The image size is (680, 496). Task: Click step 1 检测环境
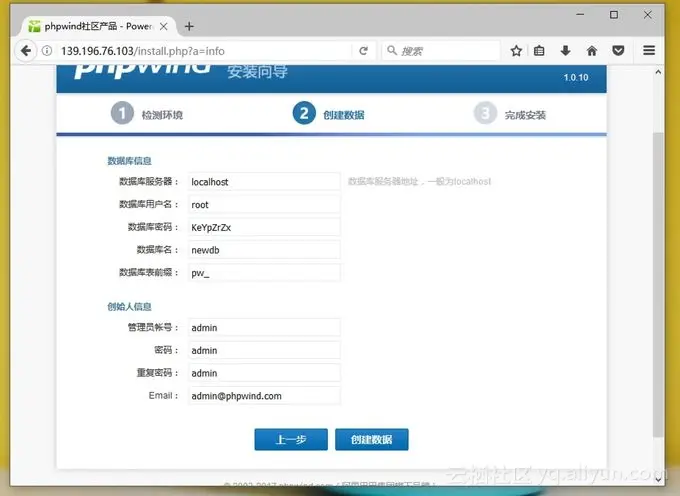pos(147,114)
